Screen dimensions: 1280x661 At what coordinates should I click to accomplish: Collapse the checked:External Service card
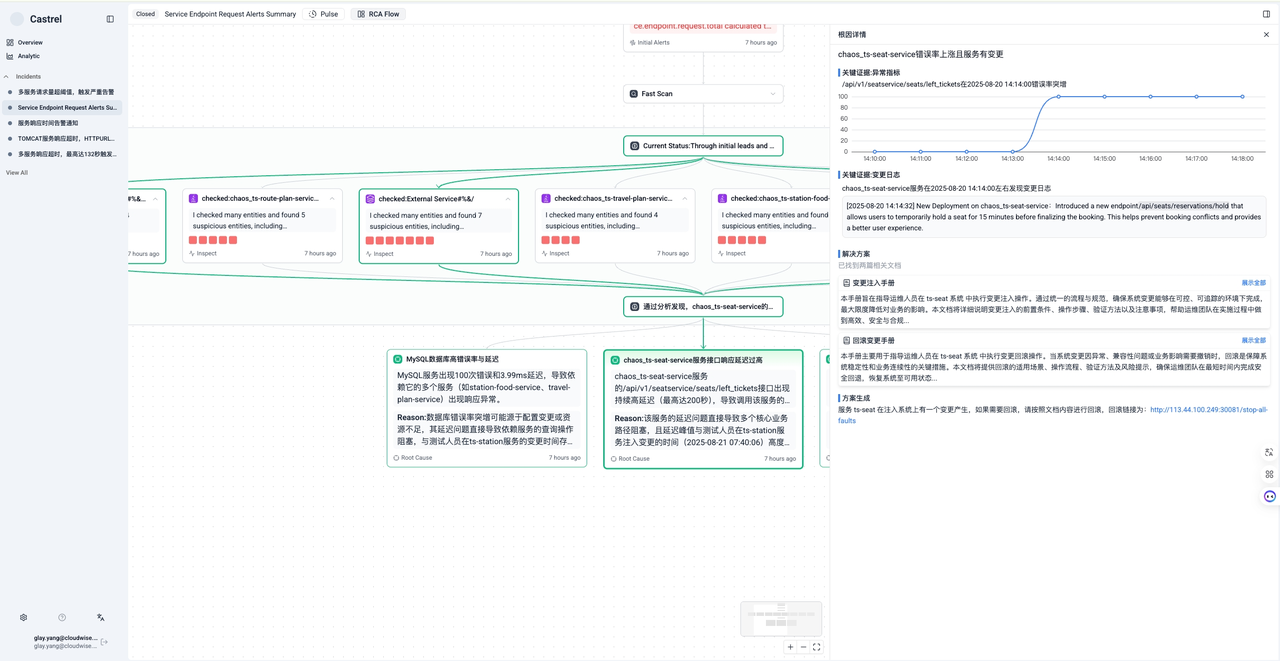coord(508,199)
